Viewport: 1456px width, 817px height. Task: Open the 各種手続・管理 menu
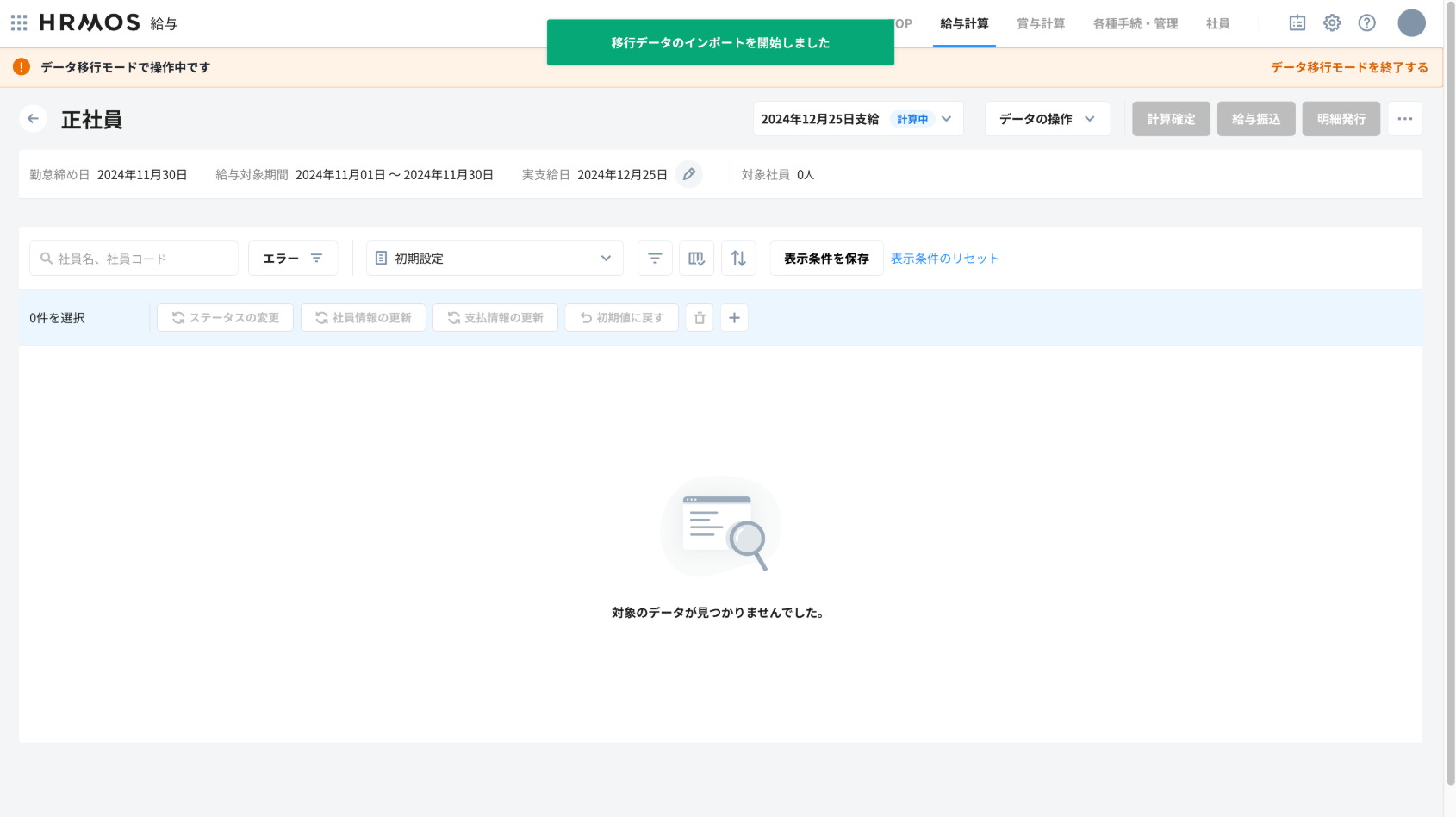pyautogui.click(x=1135, y=24)
